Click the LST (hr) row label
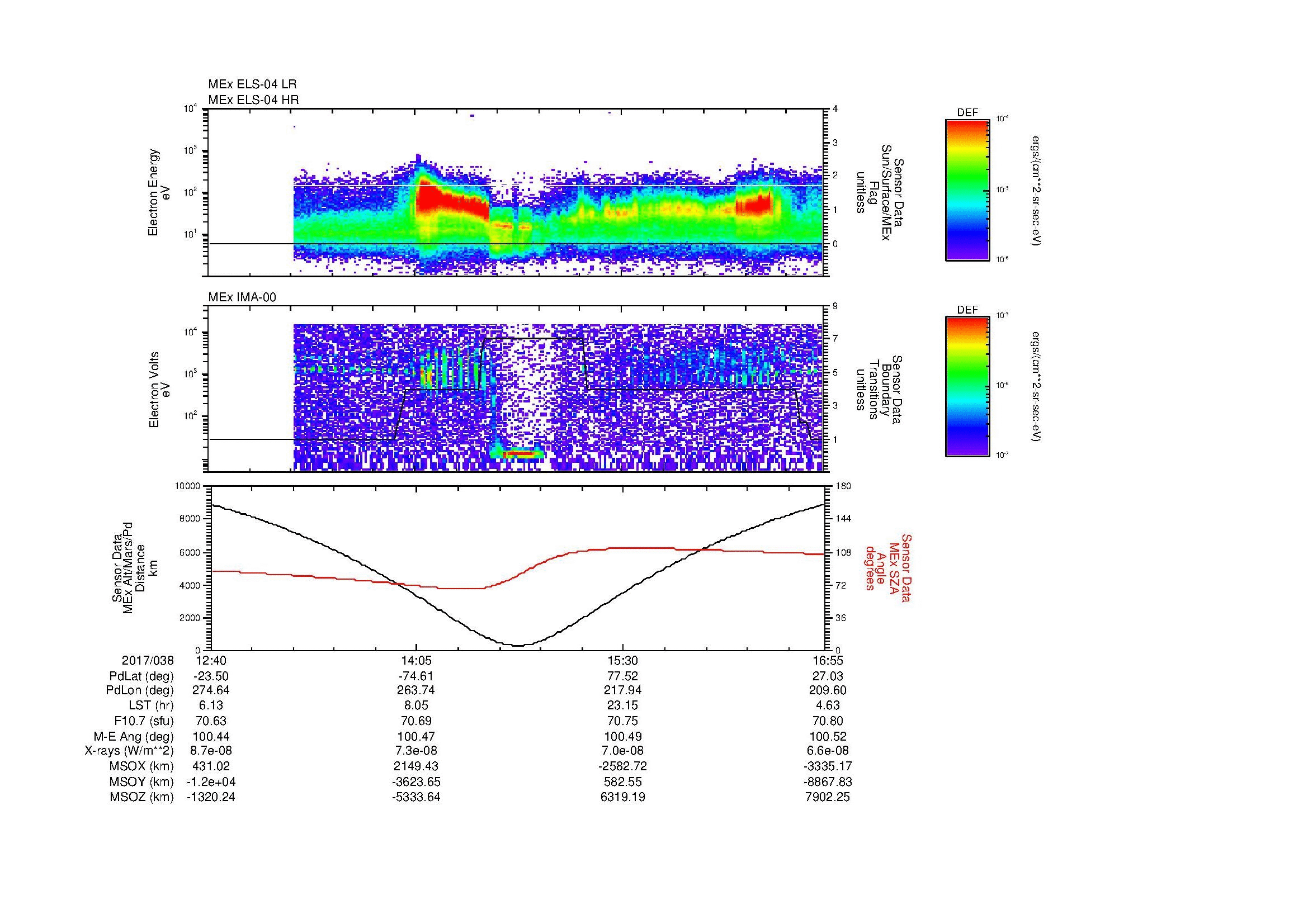The width and height of the screenshot is (1308, 924). click(151, 705)
